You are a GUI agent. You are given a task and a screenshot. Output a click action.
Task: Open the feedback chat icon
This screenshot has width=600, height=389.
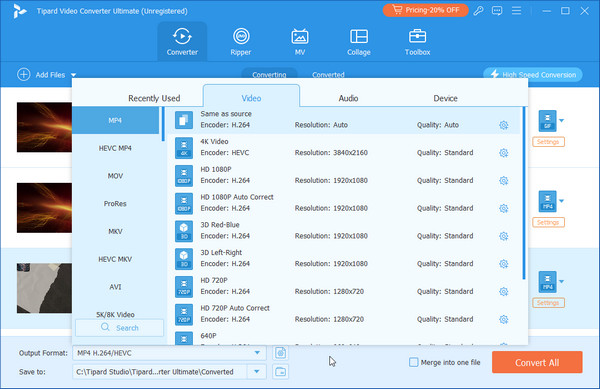(x=497, y=11)
